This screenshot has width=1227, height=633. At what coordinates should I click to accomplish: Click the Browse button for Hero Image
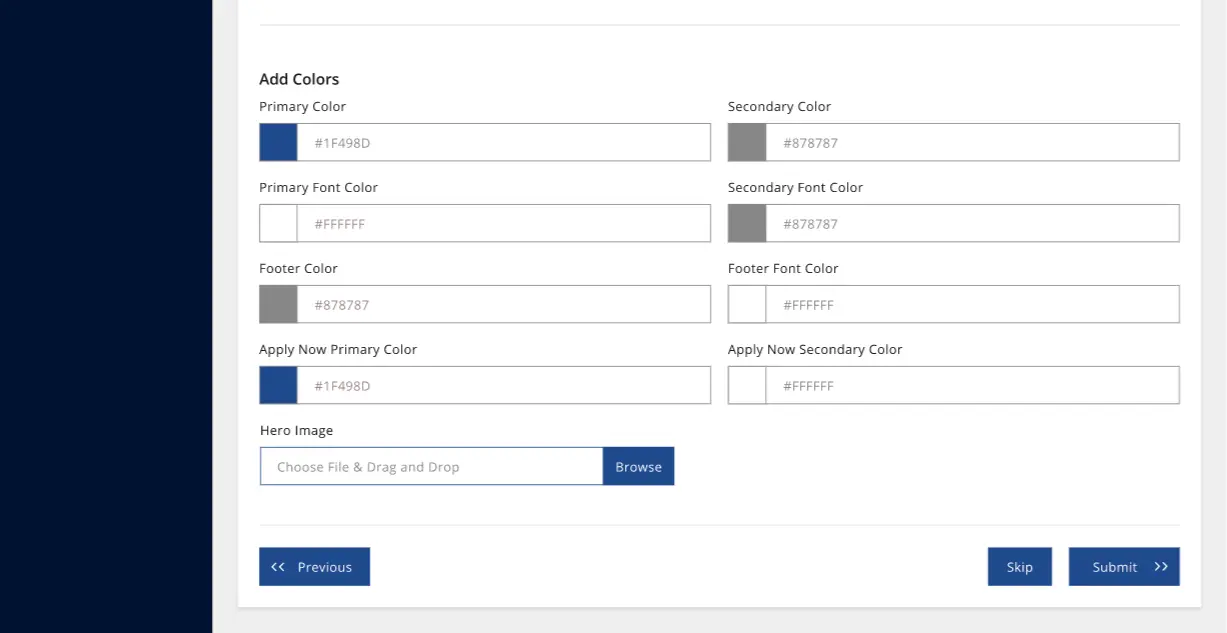click(639, 466)
